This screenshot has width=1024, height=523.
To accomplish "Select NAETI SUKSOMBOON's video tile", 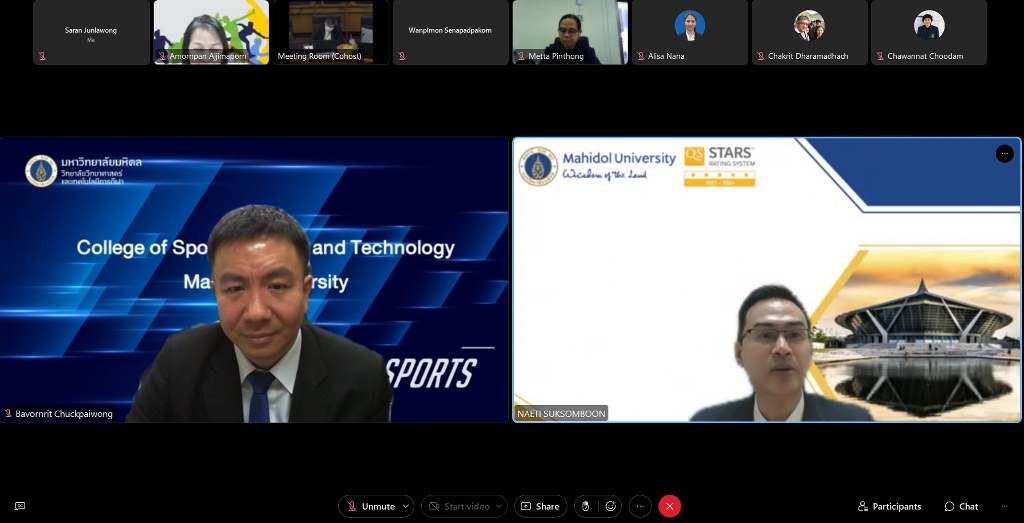I will 767,279.
